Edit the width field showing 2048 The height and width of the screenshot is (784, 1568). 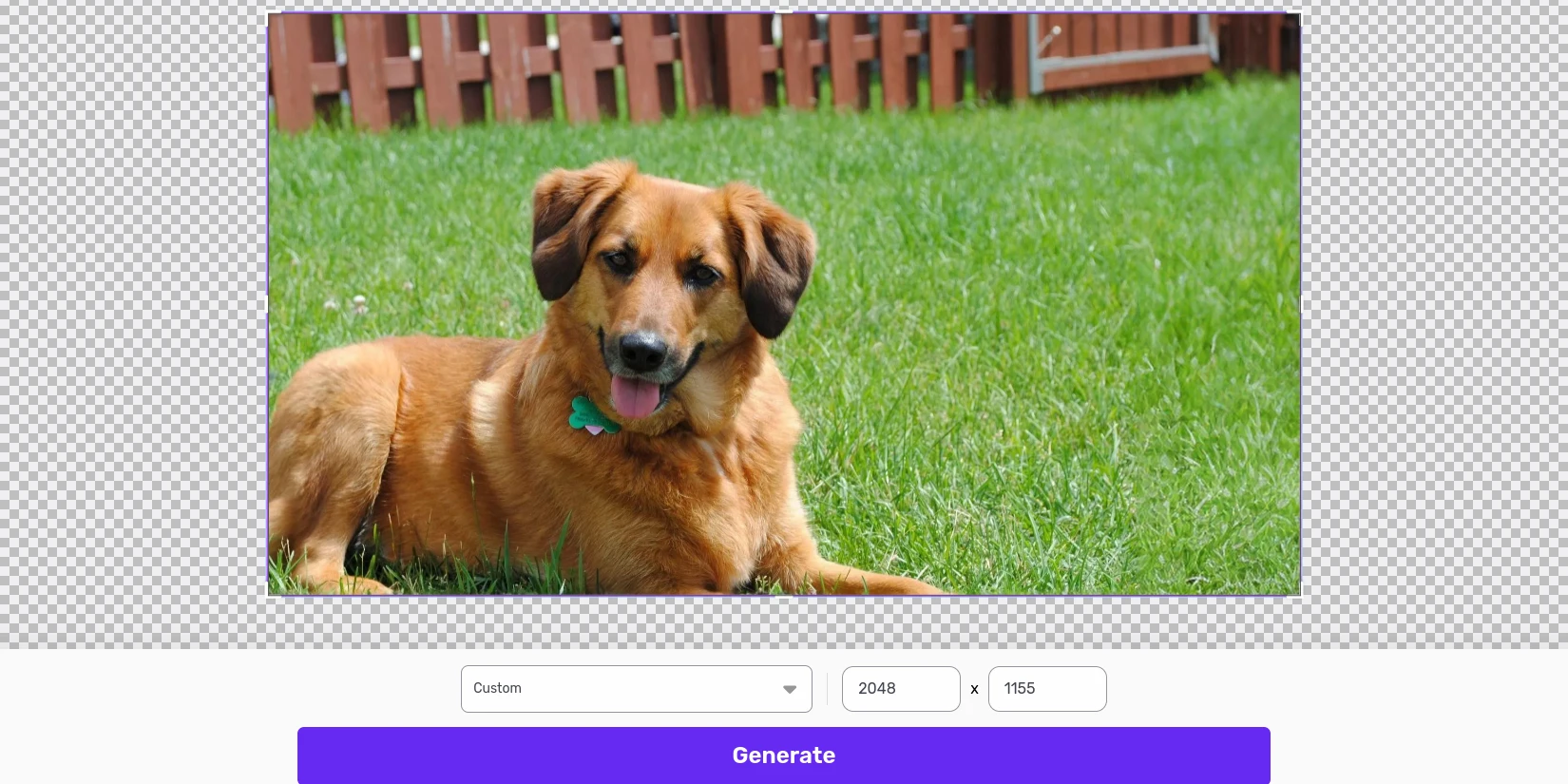click(x=901, y=689)
